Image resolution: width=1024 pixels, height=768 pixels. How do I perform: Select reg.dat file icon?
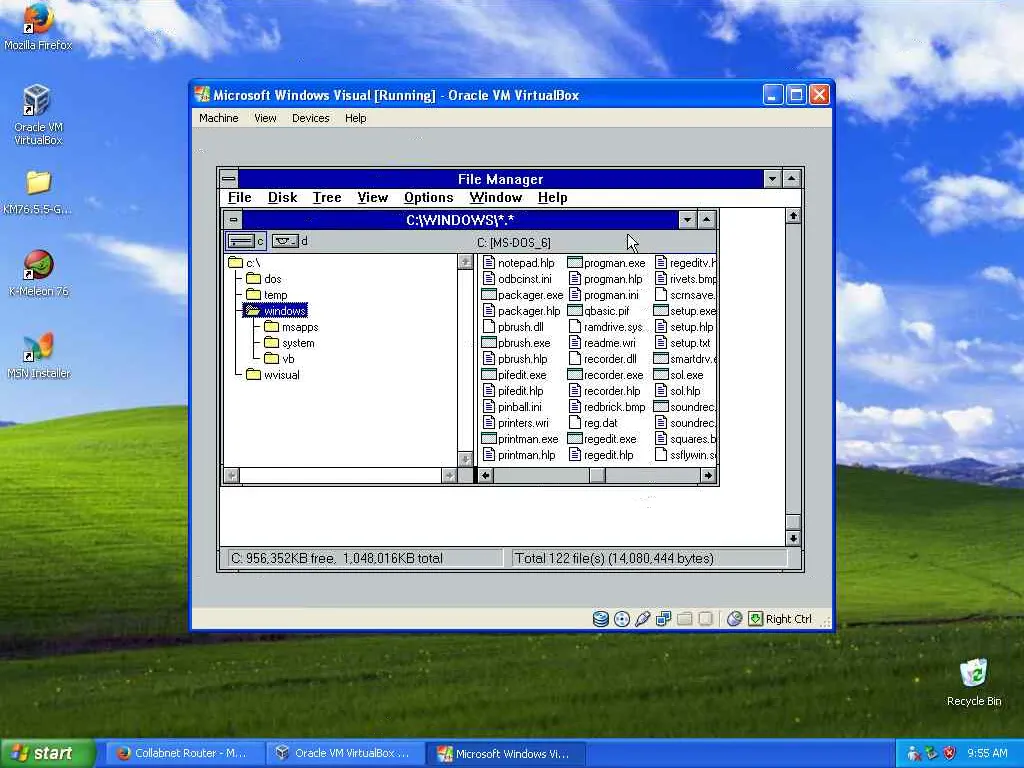click(575, 423)
